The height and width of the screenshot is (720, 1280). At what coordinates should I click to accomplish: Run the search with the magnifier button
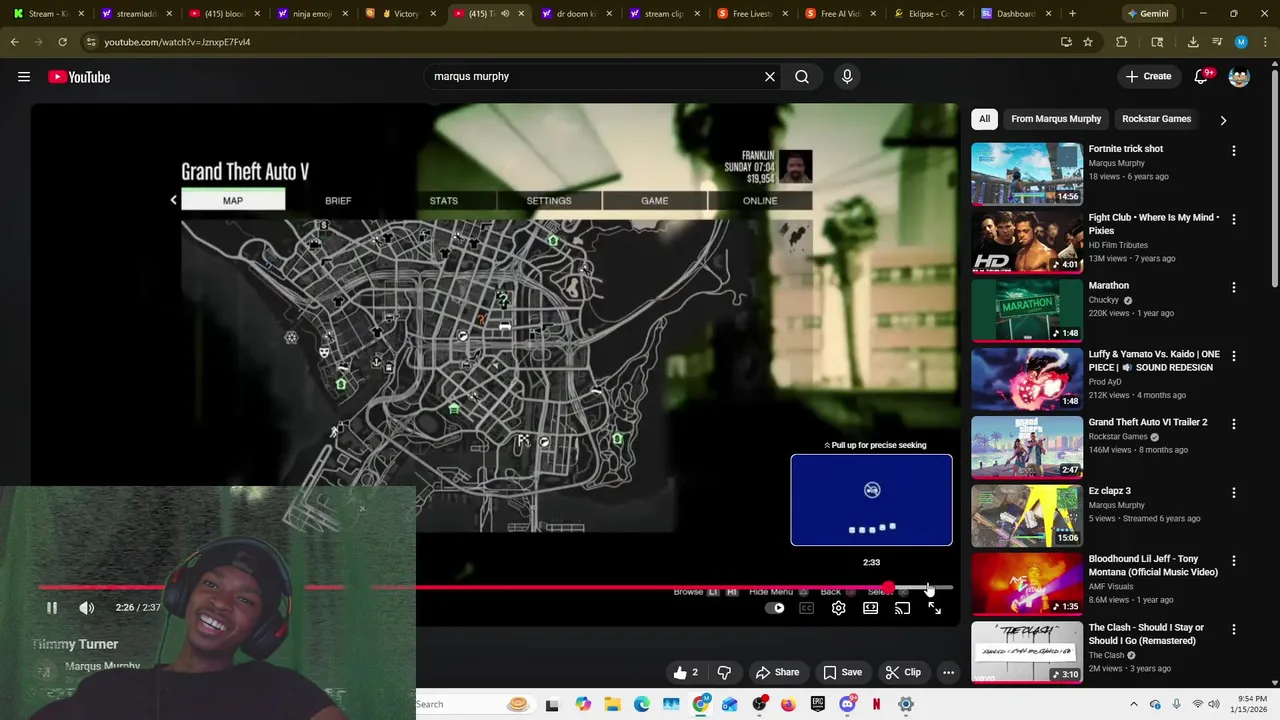point(802,77)
